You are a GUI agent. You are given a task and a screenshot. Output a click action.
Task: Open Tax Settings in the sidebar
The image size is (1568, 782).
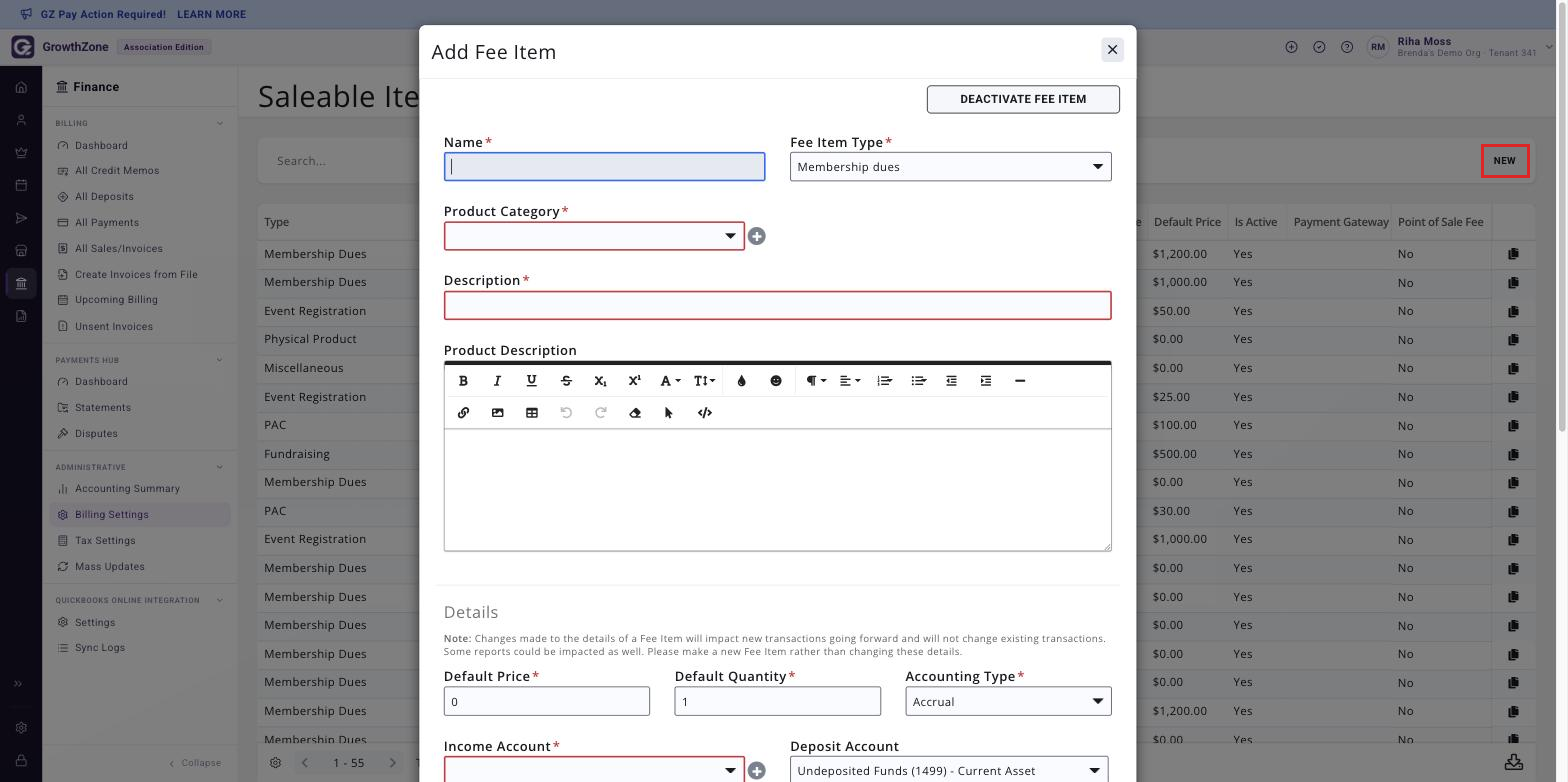point(105,541)
